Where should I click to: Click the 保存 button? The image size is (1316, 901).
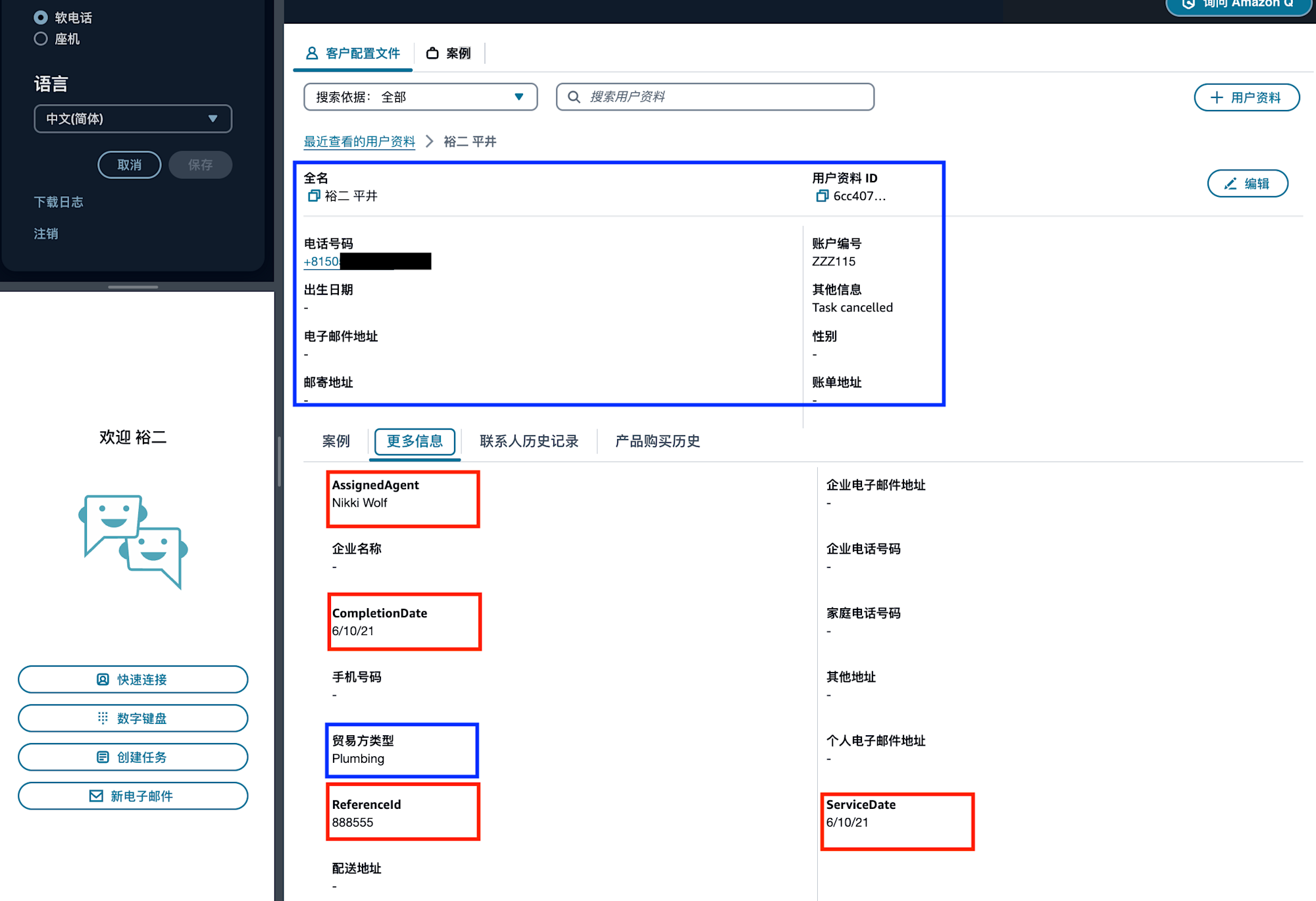click(200, 165)
